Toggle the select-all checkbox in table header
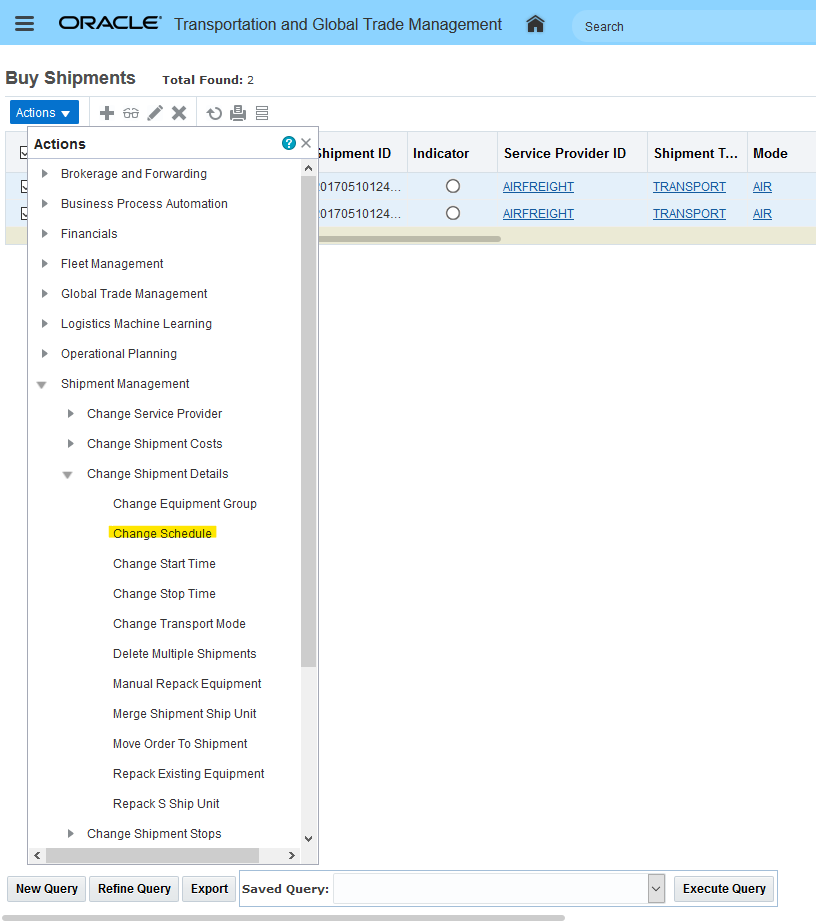 [x=24, y=152]
